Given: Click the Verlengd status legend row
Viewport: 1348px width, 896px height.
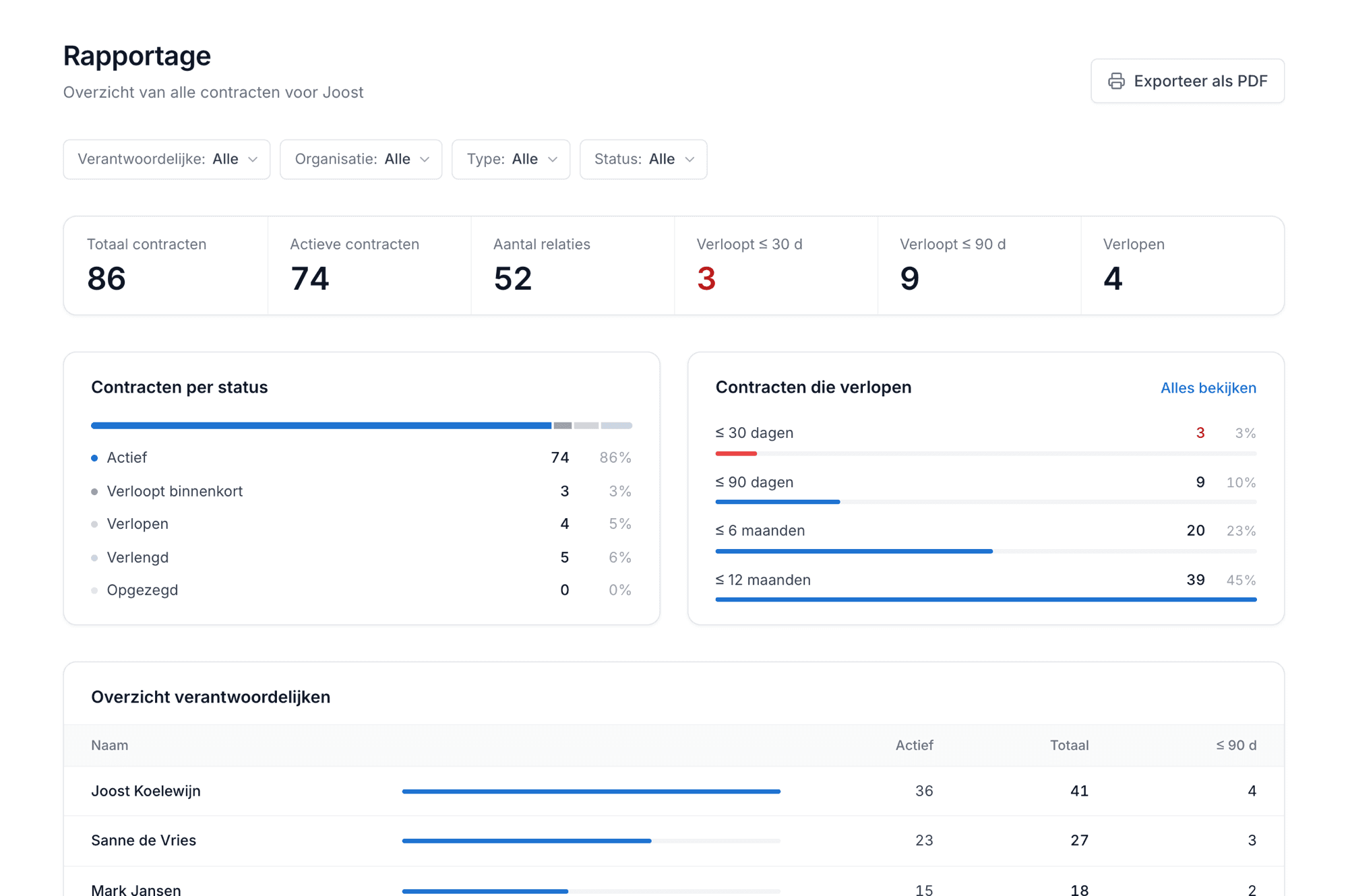Looking at the screenshot, I should (361, 557).
